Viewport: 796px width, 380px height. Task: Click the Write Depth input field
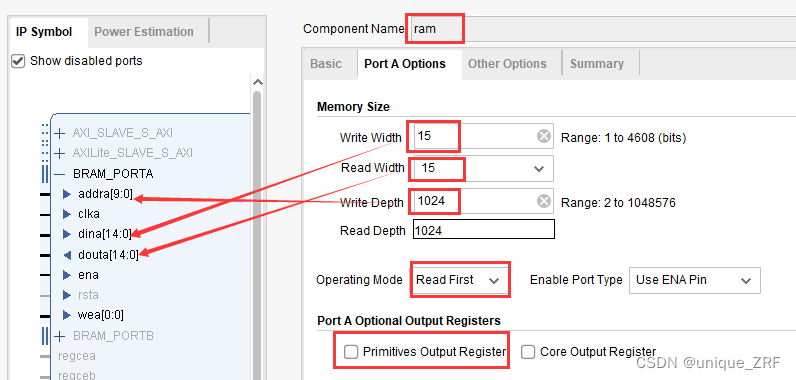pyautogui.click(x=483, y=201)
